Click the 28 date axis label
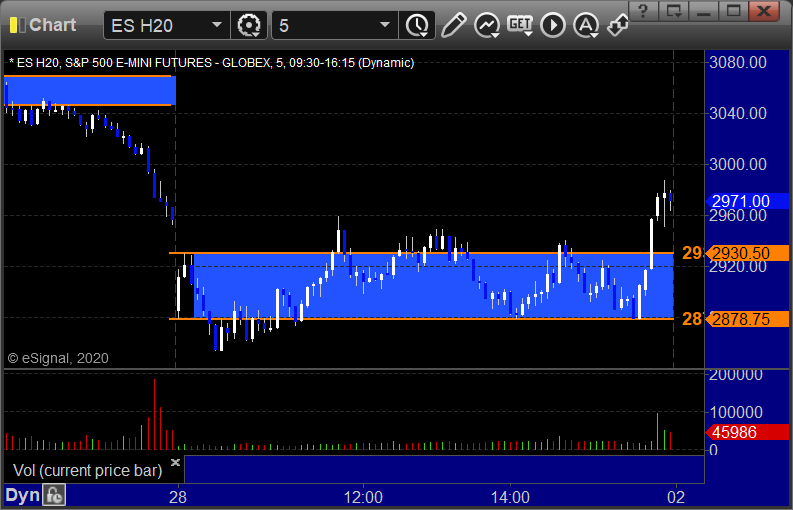The height and width of the screenshot is (510, 793). tap(178, 497)
